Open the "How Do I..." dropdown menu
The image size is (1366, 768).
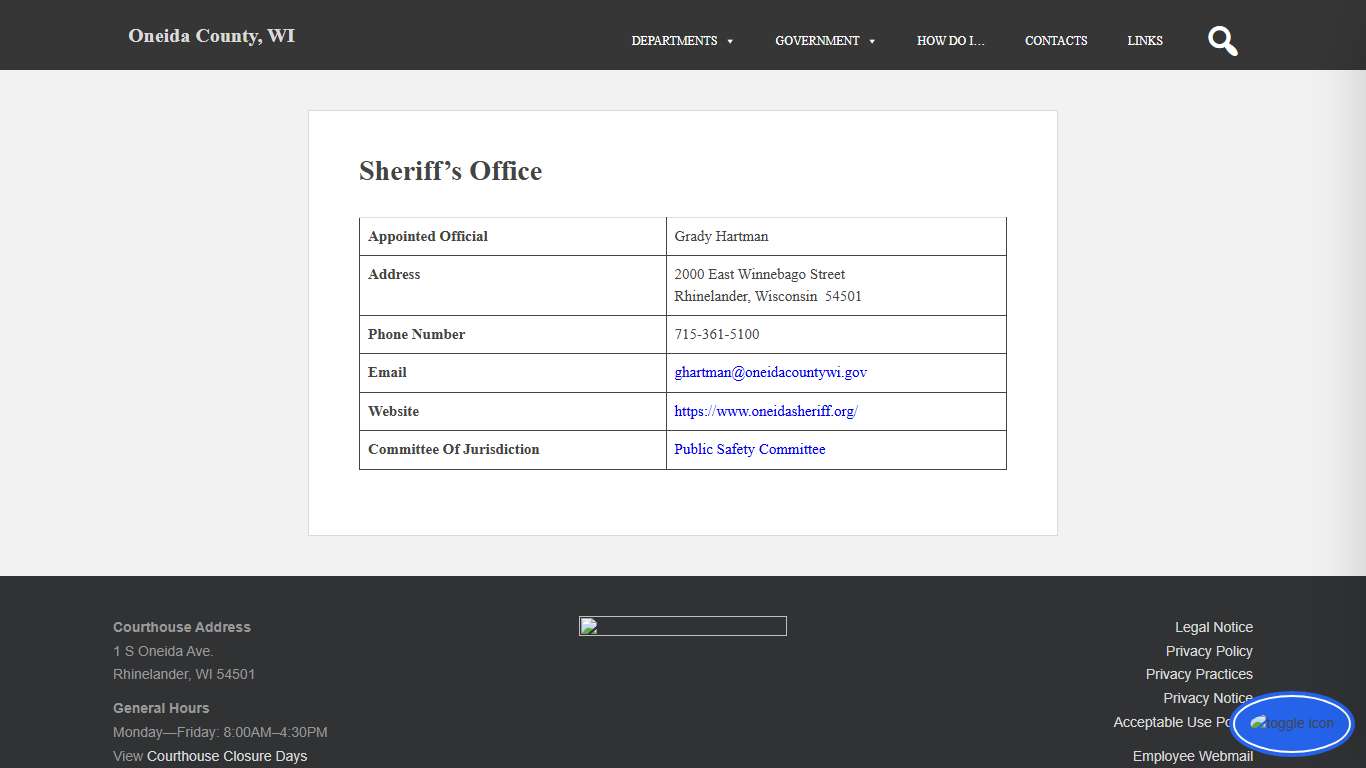(951, 41)
